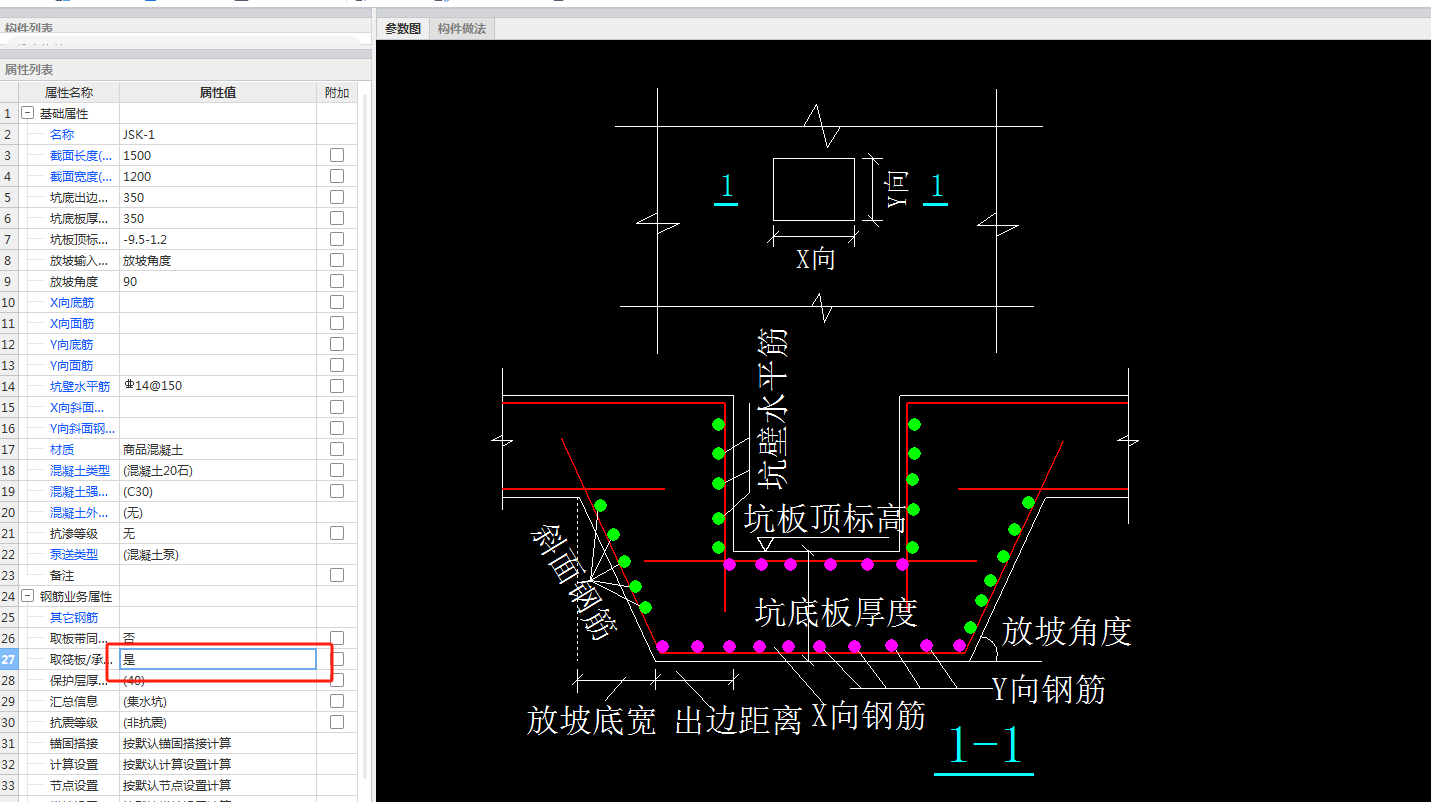Screen dimensions: 1431x802
Task: Click the (无) value for 混凝土外加剂
Action: pos(218,512)
